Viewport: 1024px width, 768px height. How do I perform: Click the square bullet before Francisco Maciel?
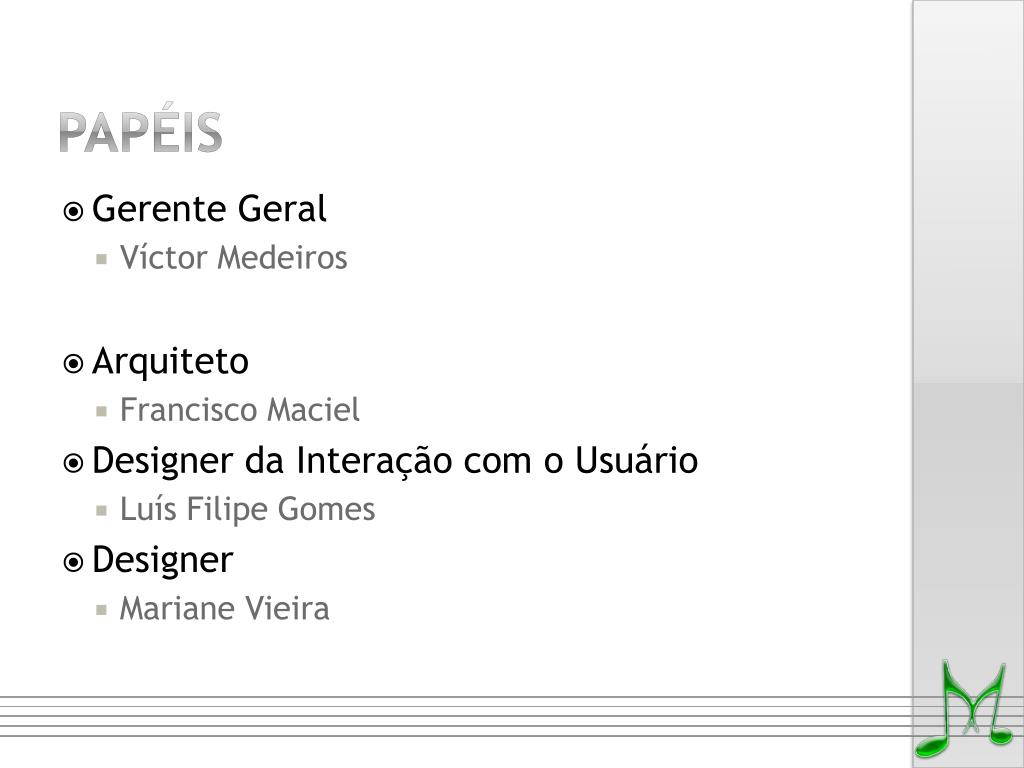pyautogui.click(x=101, y=411)
